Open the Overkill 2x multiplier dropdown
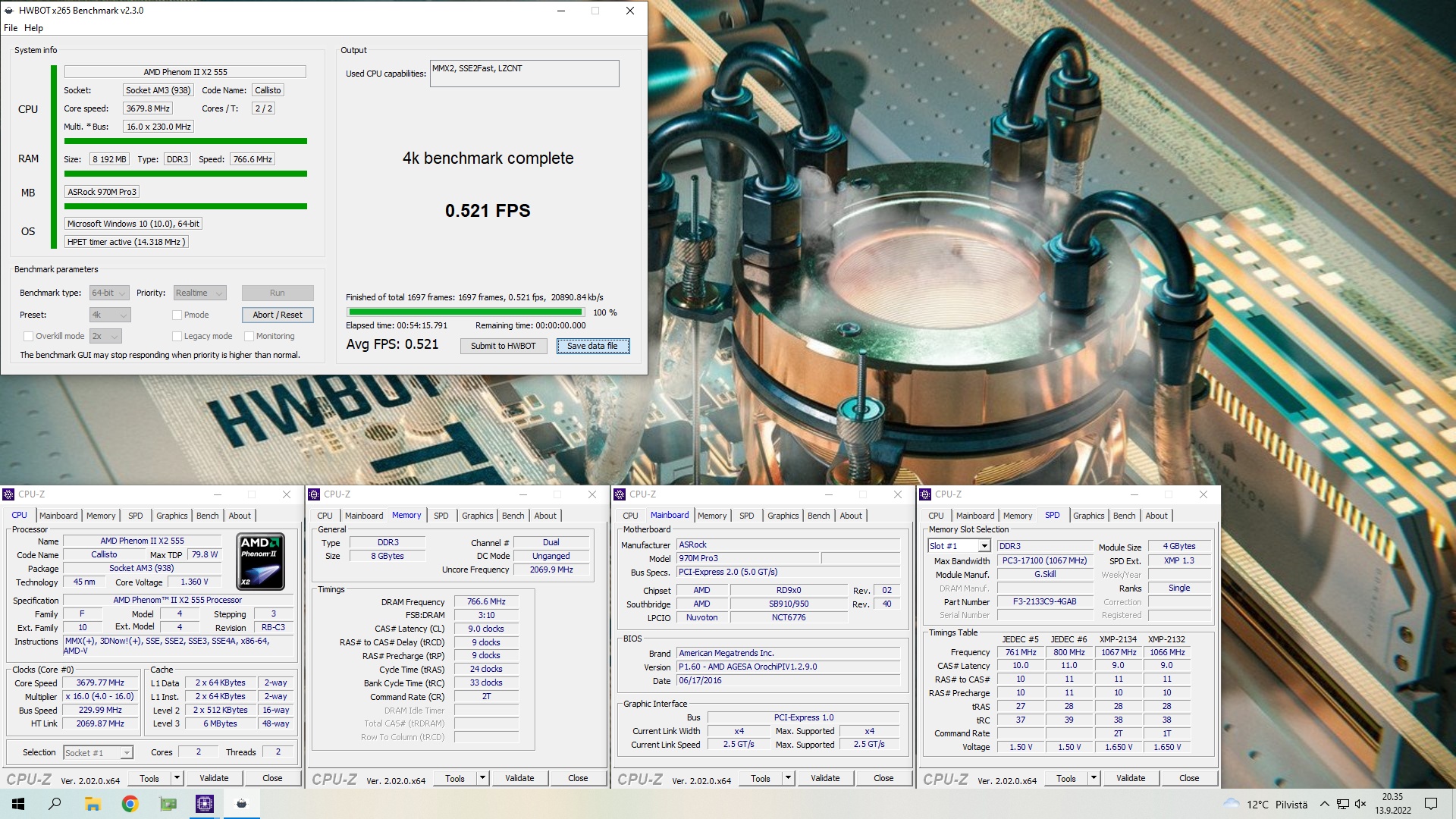This screenshot has height=819, width=1456. [105, 337]
